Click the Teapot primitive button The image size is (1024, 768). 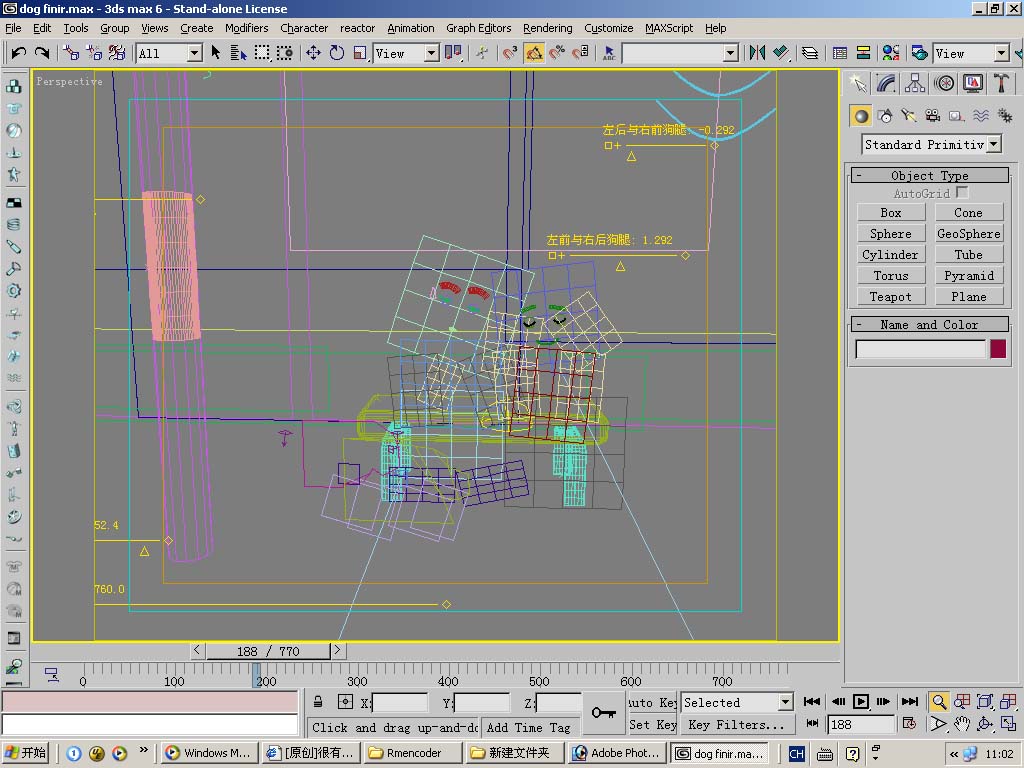point(890,297)
